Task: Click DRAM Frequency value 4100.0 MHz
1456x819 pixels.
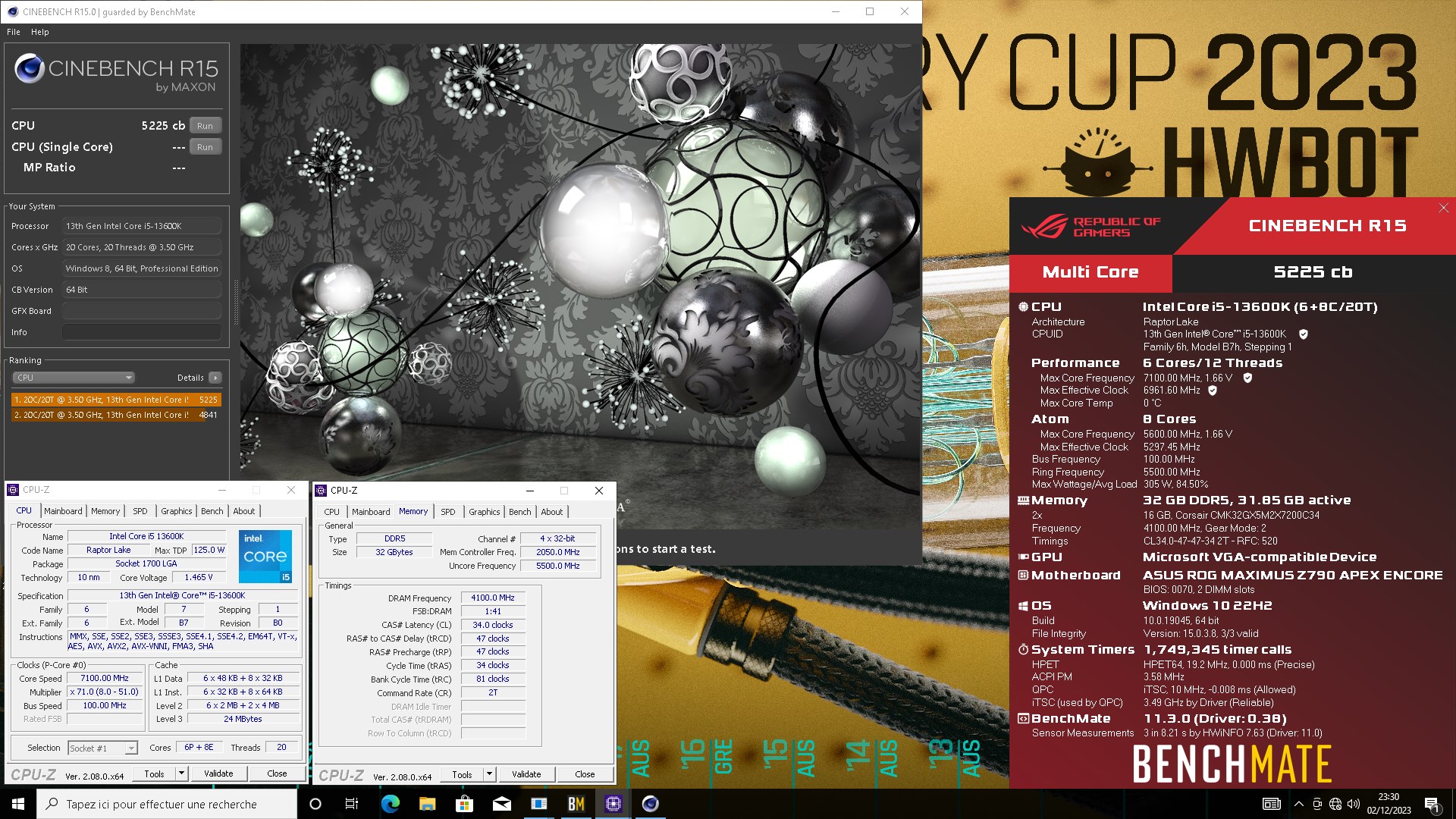Action: point(493,598)
